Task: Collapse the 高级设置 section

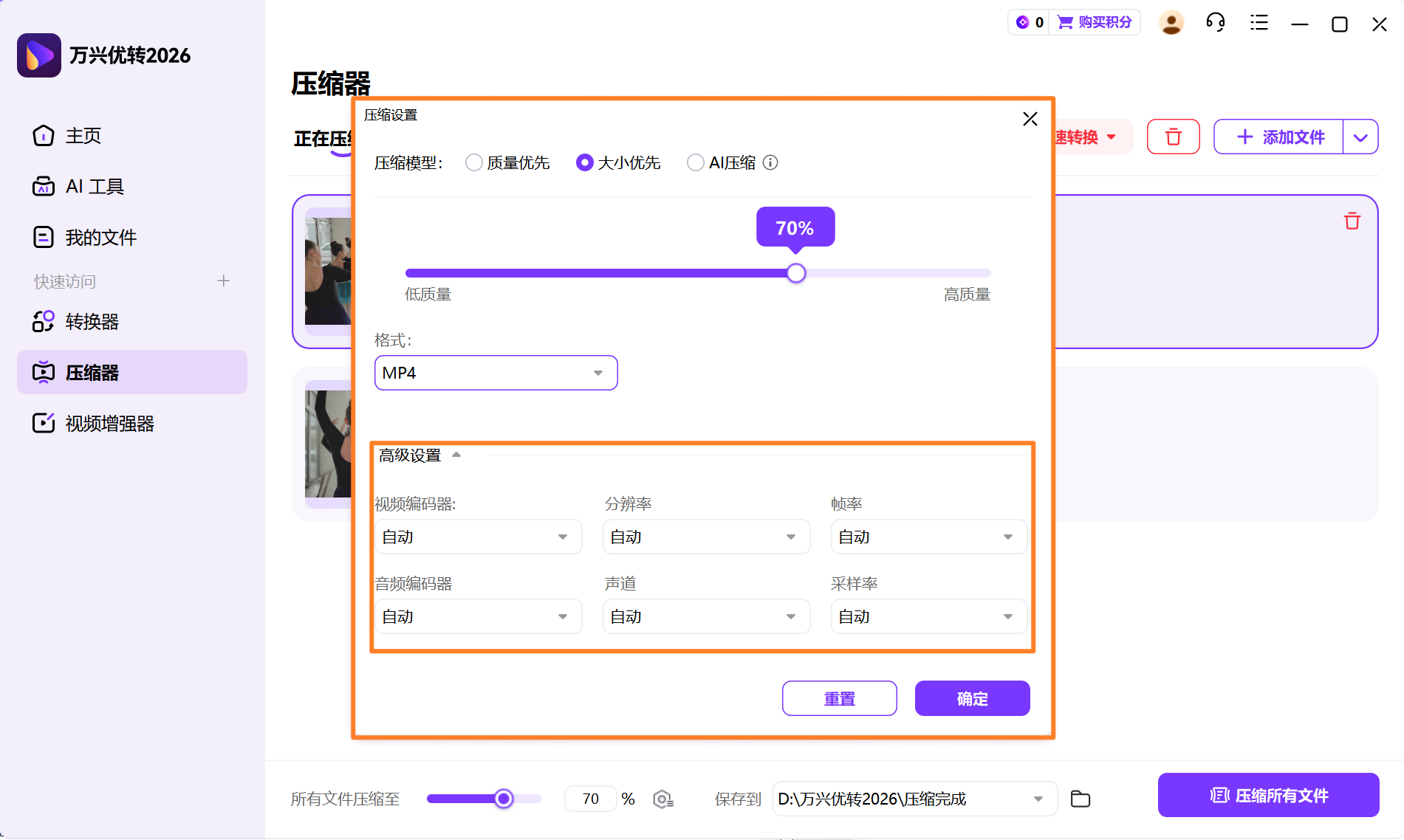Action: pyautogui.click(x=456, y=454)
